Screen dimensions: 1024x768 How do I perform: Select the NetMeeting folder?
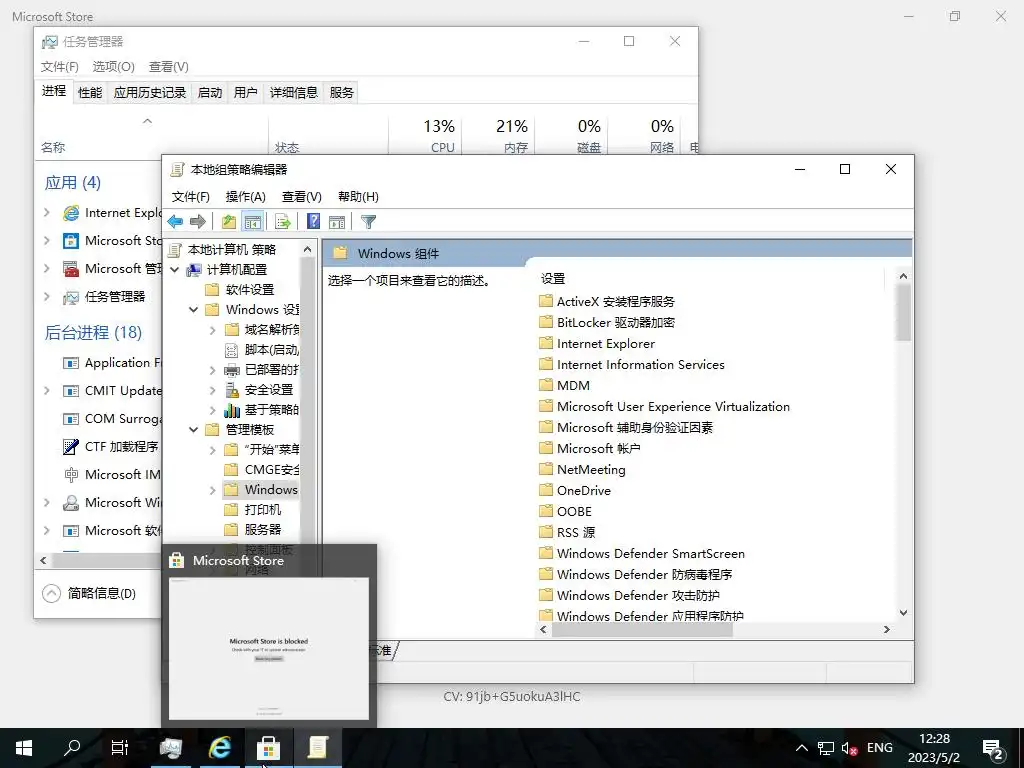[583, 470]
